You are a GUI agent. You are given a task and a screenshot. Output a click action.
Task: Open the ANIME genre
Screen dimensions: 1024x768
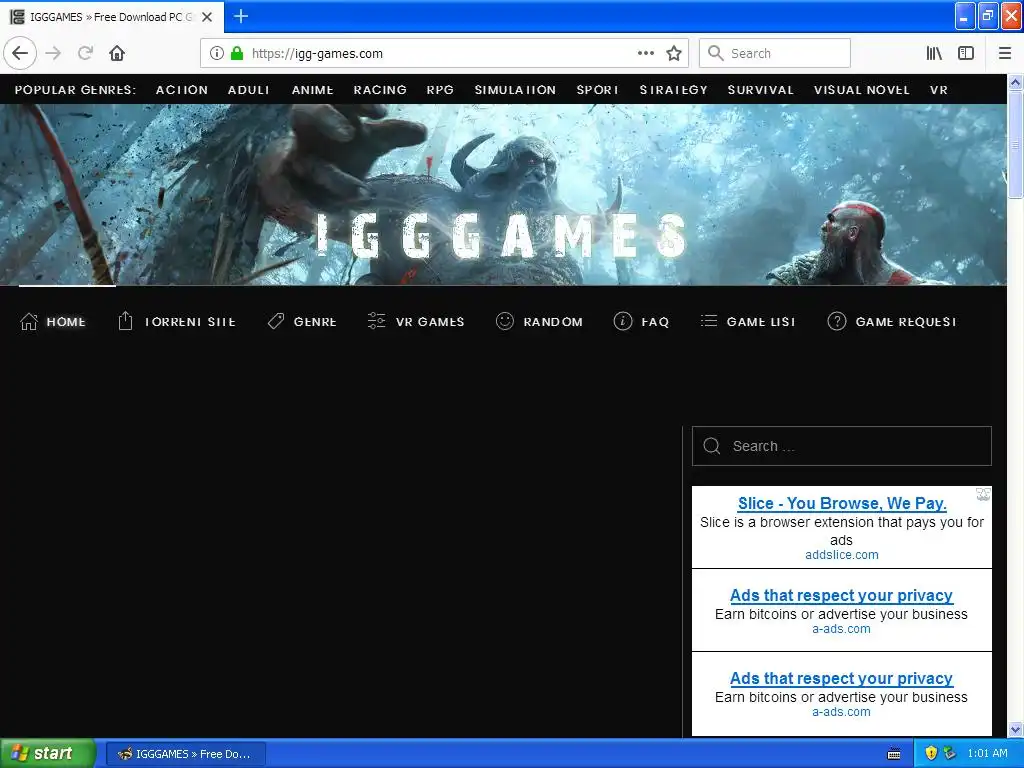click(312, 90)
